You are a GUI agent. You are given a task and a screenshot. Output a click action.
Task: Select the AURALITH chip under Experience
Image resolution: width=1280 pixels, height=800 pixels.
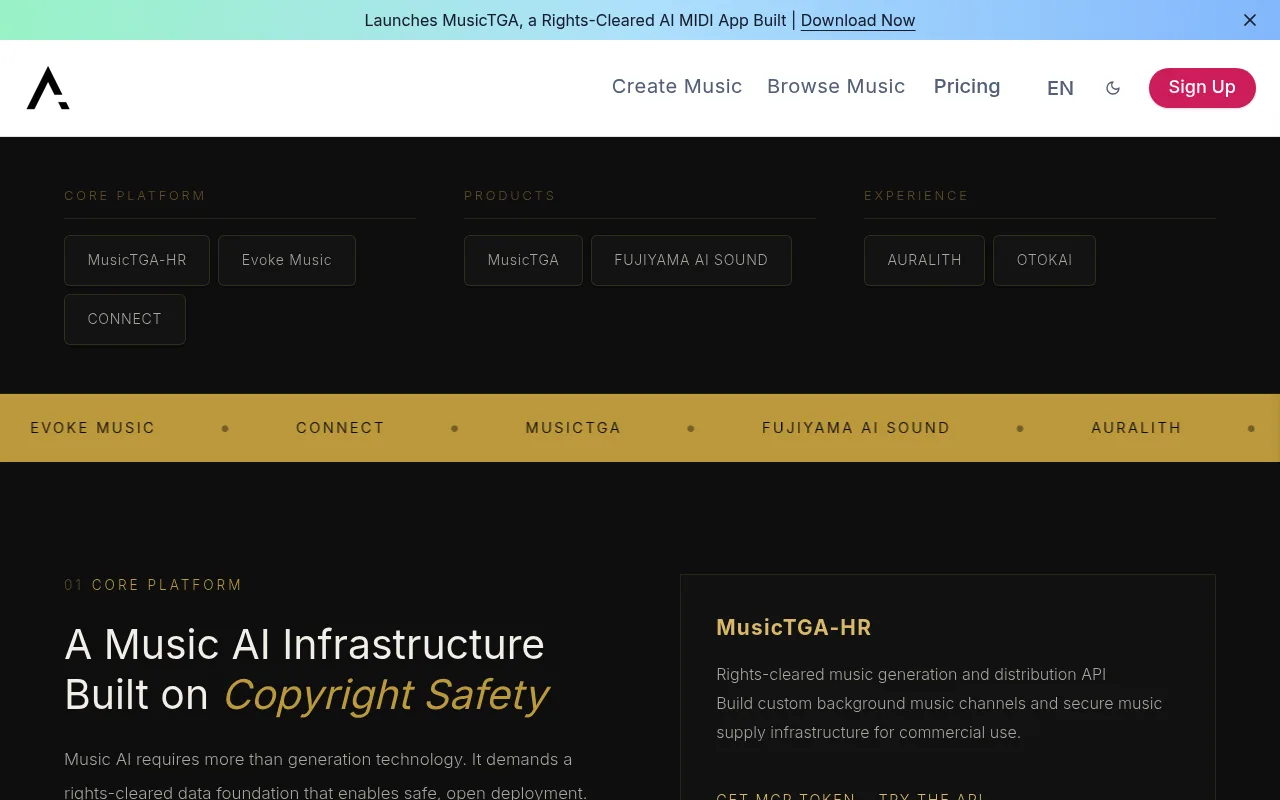pyautogui.click(x=924, y=260)
